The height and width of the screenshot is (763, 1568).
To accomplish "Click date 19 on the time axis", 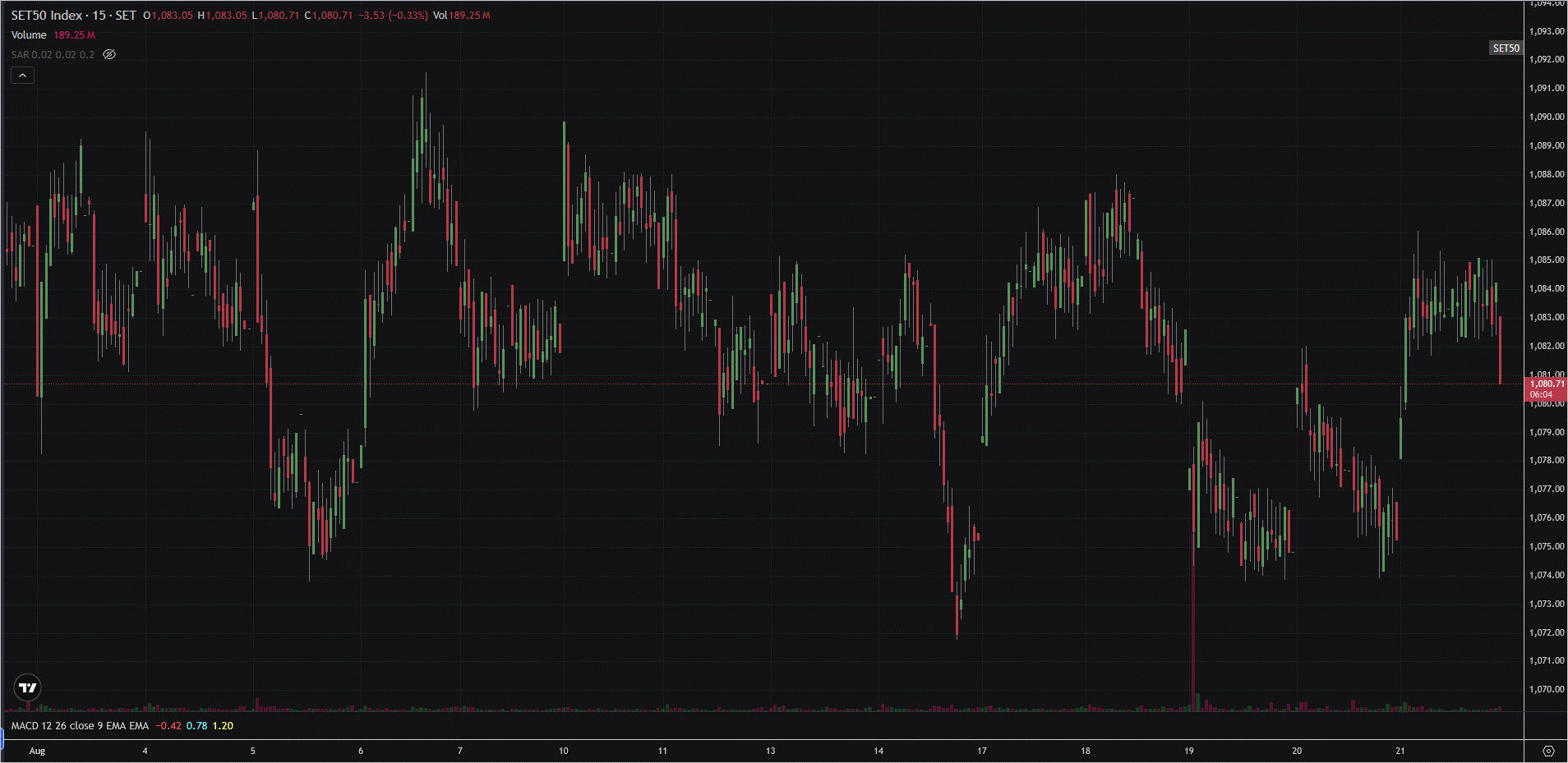I will (1189, 751).
